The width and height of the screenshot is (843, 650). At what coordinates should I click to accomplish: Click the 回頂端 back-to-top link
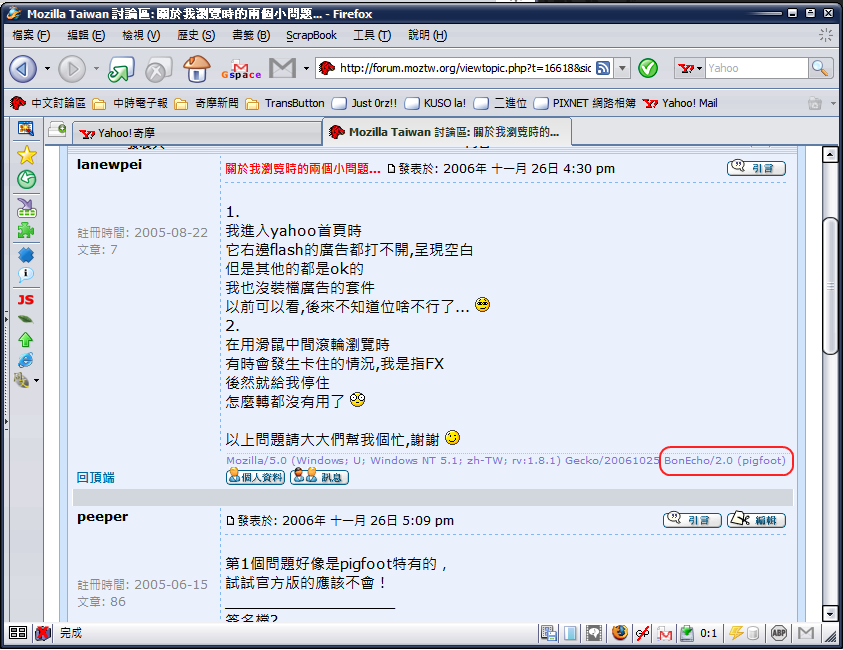96,477
